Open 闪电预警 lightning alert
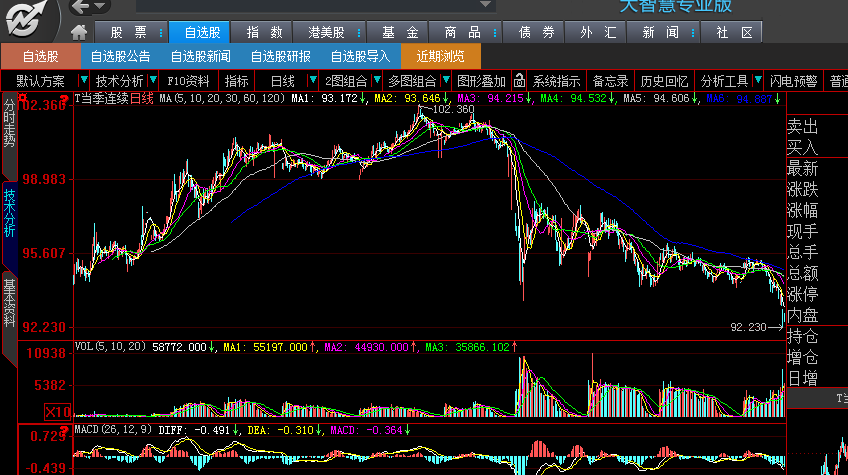This screenshot has width=848, height=475. point(793,81)
